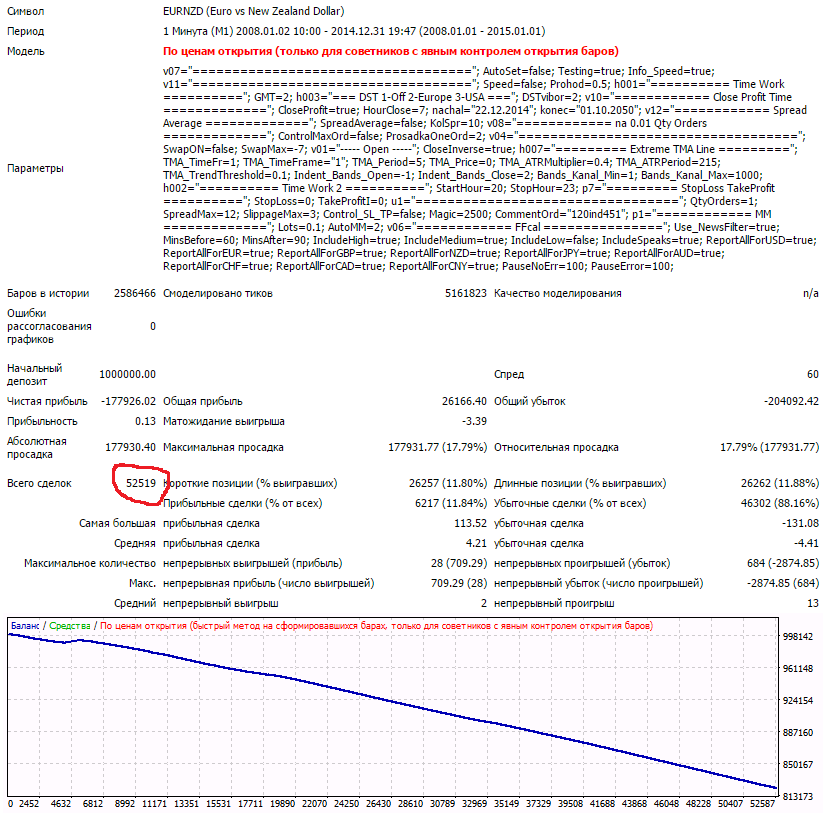
Task: Click the 'Ошибки рассогласования графиков' label
Action: click(49, 326)
